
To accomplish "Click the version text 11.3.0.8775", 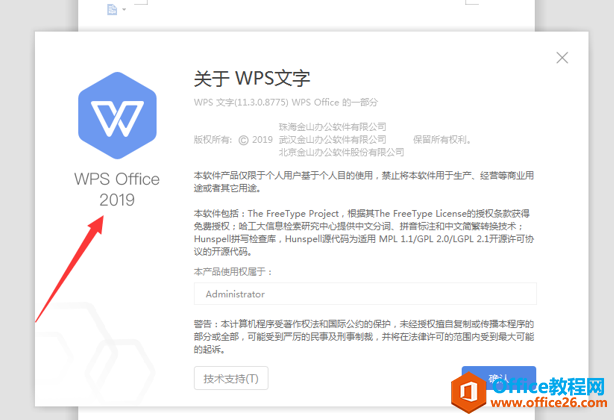I will tap(262, 103).
